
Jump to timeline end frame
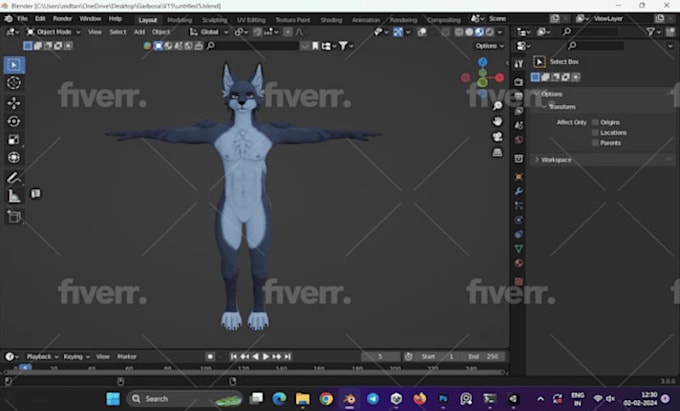pos(288,356)
